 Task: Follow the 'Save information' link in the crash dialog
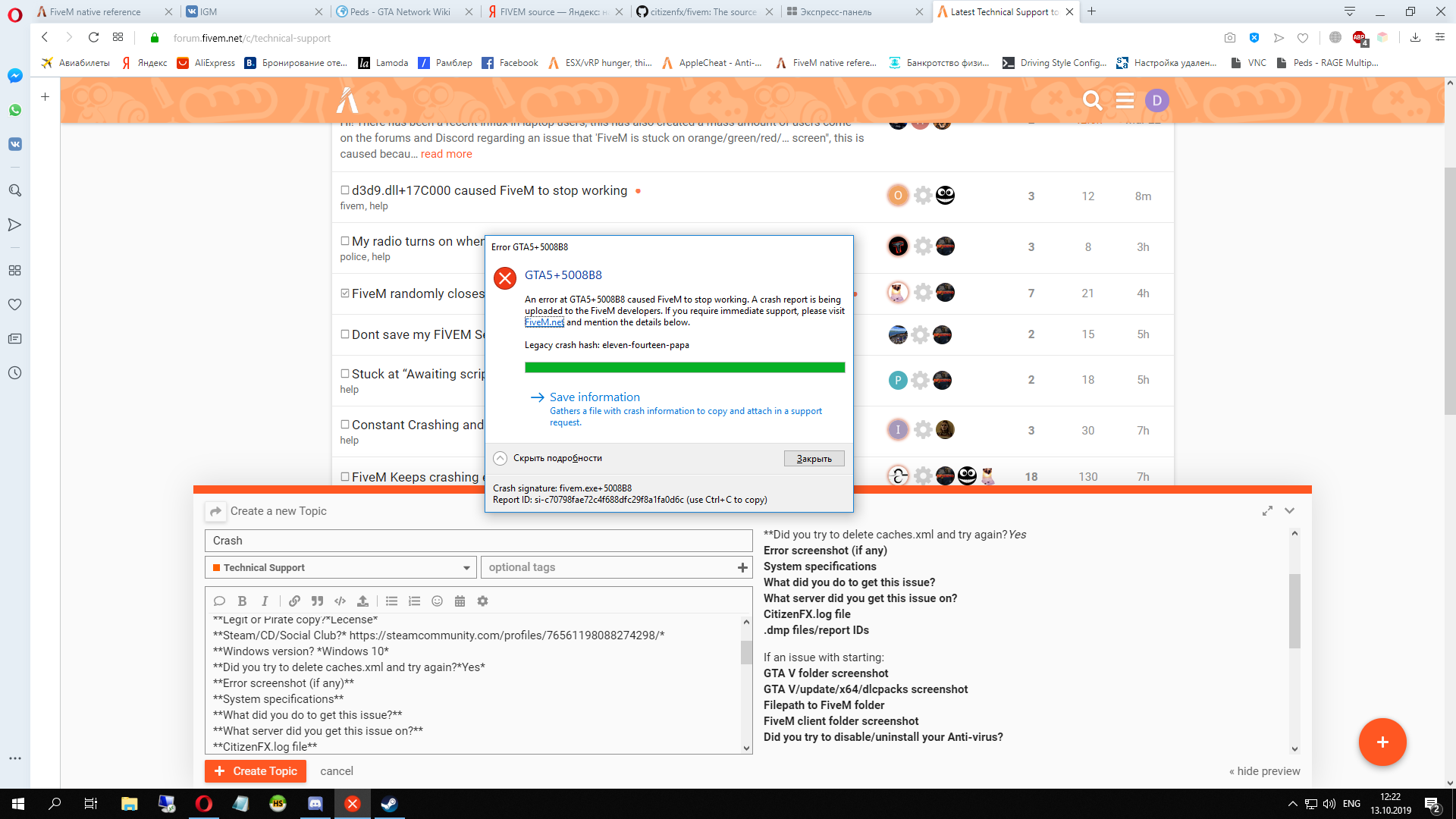594,397
